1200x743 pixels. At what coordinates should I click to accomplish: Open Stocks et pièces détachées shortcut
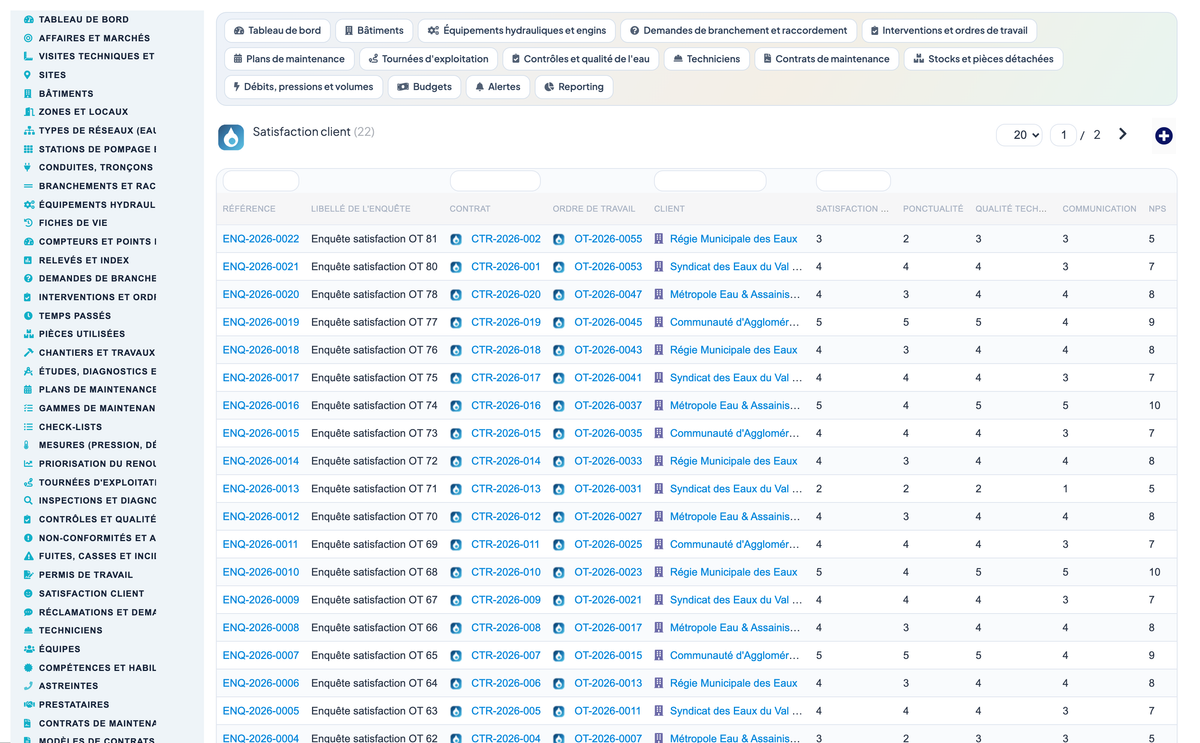click(x=983, y=59)
